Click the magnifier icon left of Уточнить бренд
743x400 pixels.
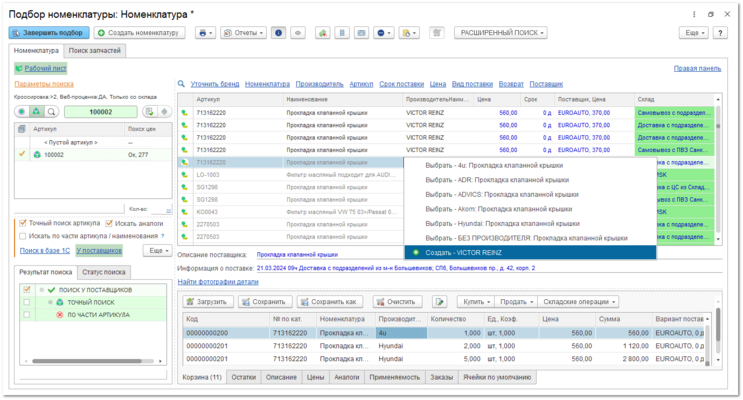(181, 84)
